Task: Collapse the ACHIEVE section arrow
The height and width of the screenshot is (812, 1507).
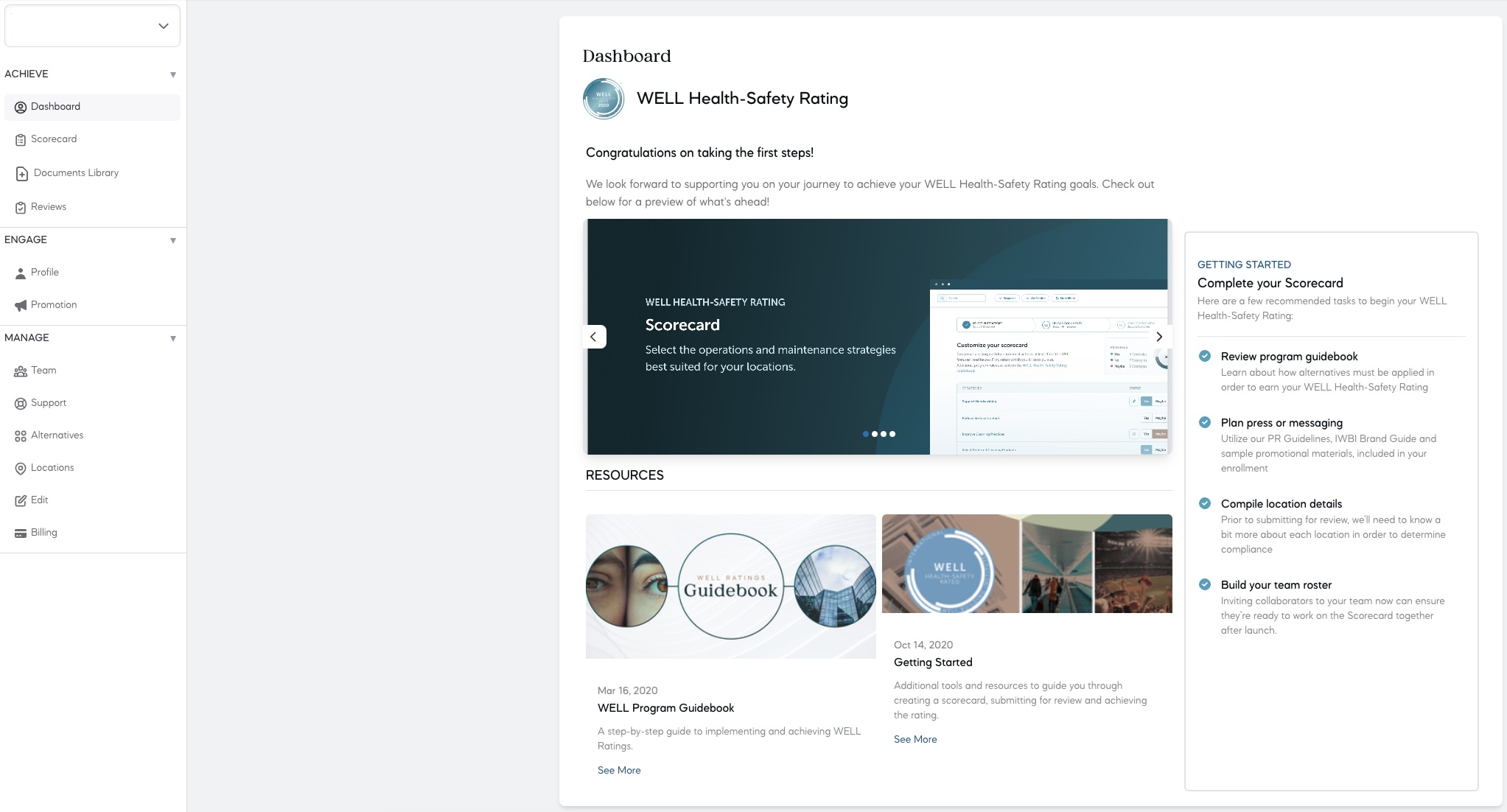Action: click(x=173, y=74)
